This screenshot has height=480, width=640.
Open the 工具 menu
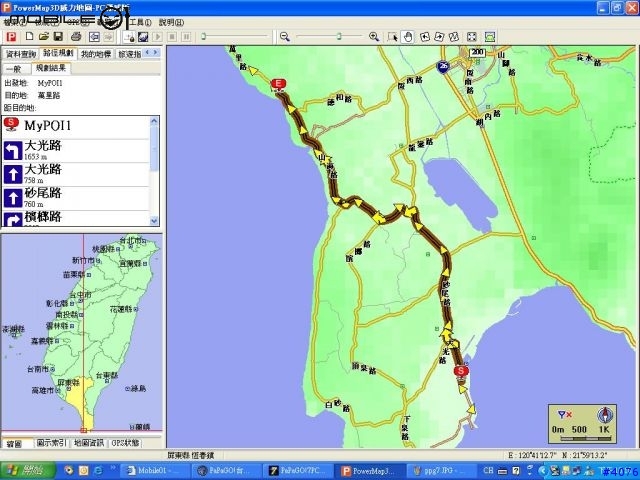click(140, 22)
